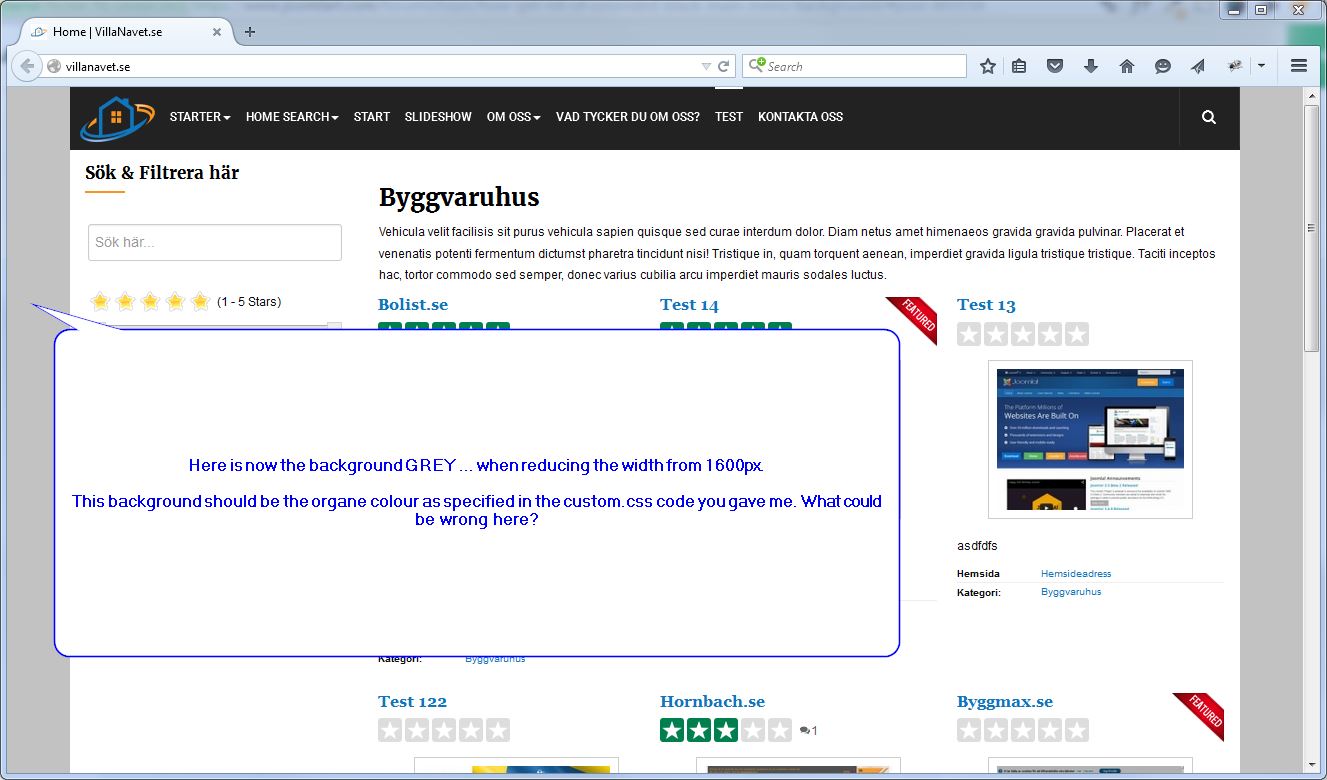Expand the STARTER menu

tap(200, 117)
